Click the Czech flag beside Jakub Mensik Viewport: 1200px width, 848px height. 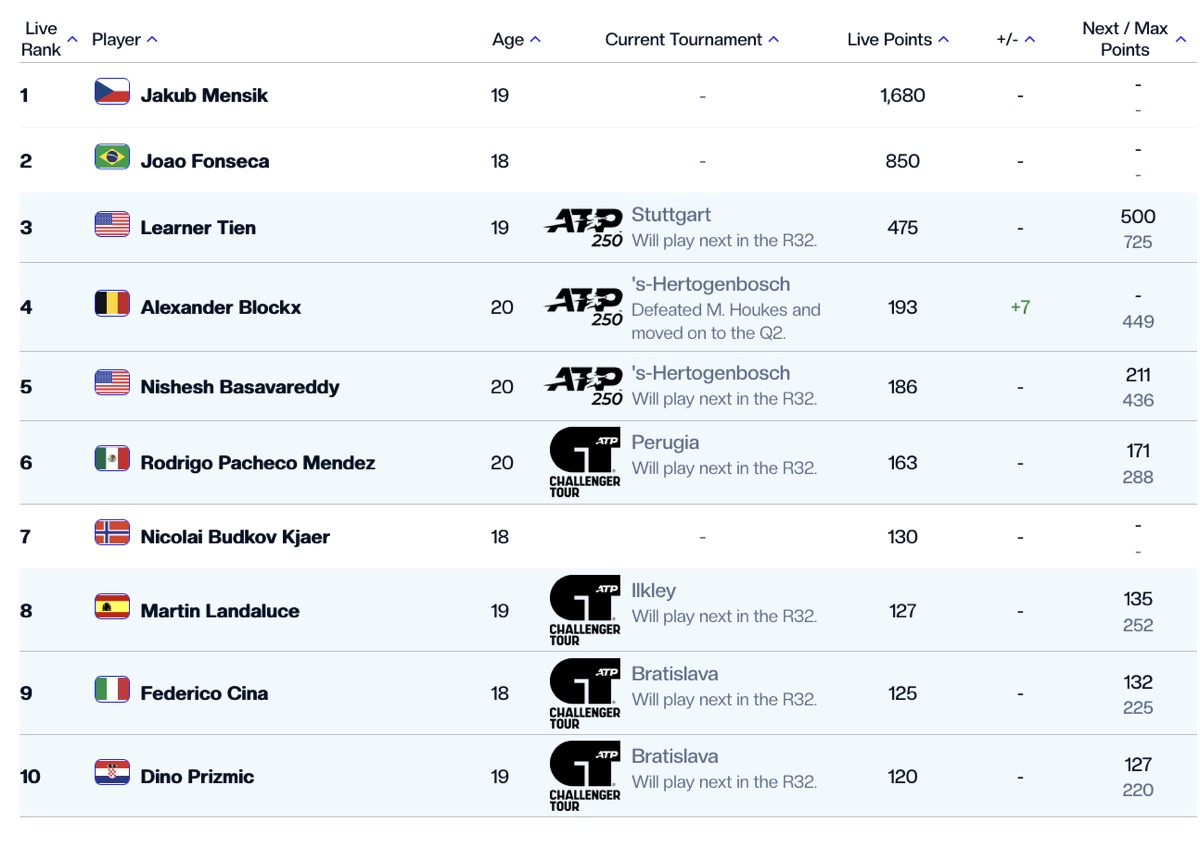112,92
